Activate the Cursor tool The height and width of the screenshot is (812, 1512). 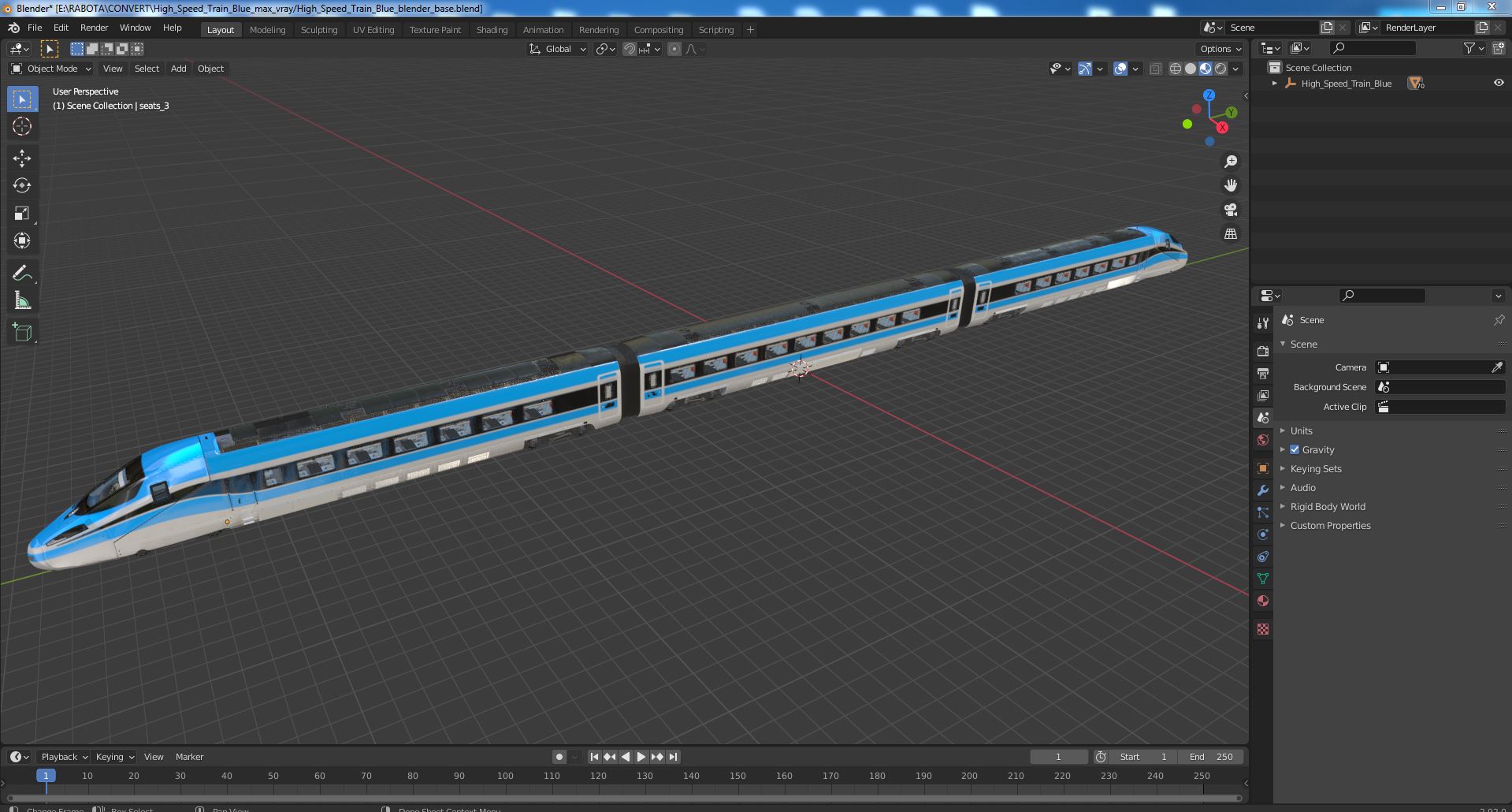coord(22,126)
